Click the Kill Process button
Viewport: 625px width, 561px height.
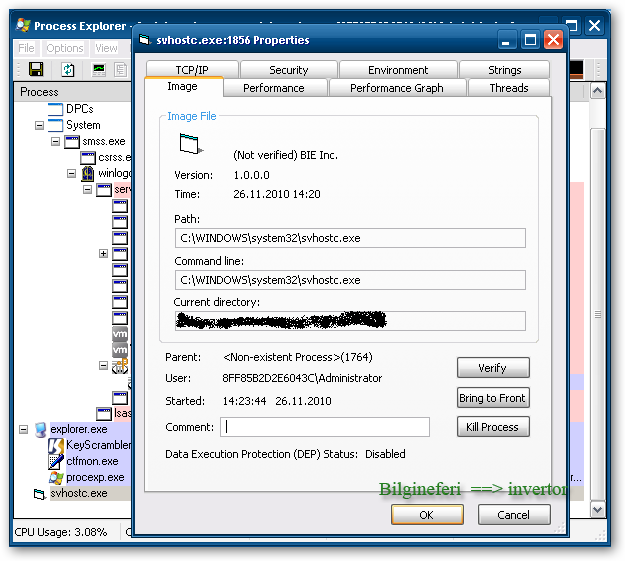coord(493,427)
